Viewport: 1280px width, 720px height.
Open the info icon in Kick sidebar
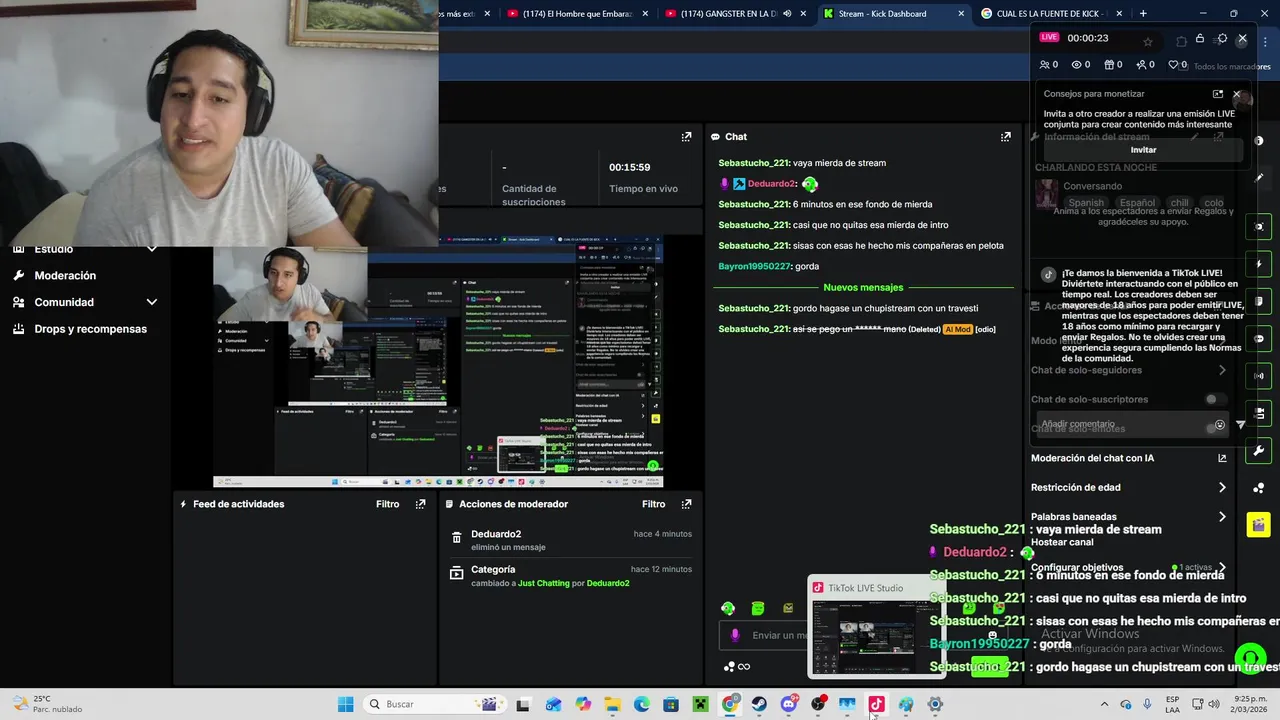pos(1259,141)
